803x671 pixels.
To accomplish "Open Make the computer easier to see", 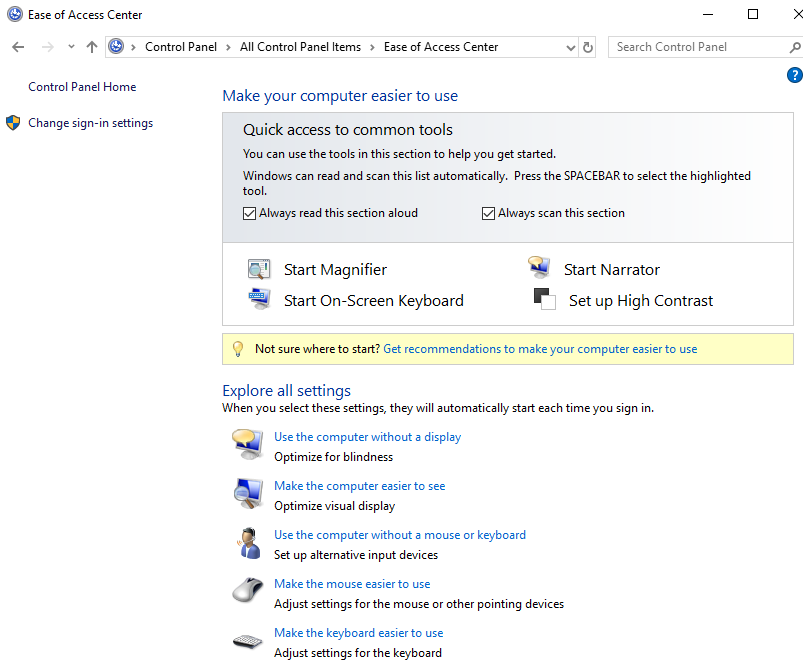I will pyautogui.click(x=360, y=486).
